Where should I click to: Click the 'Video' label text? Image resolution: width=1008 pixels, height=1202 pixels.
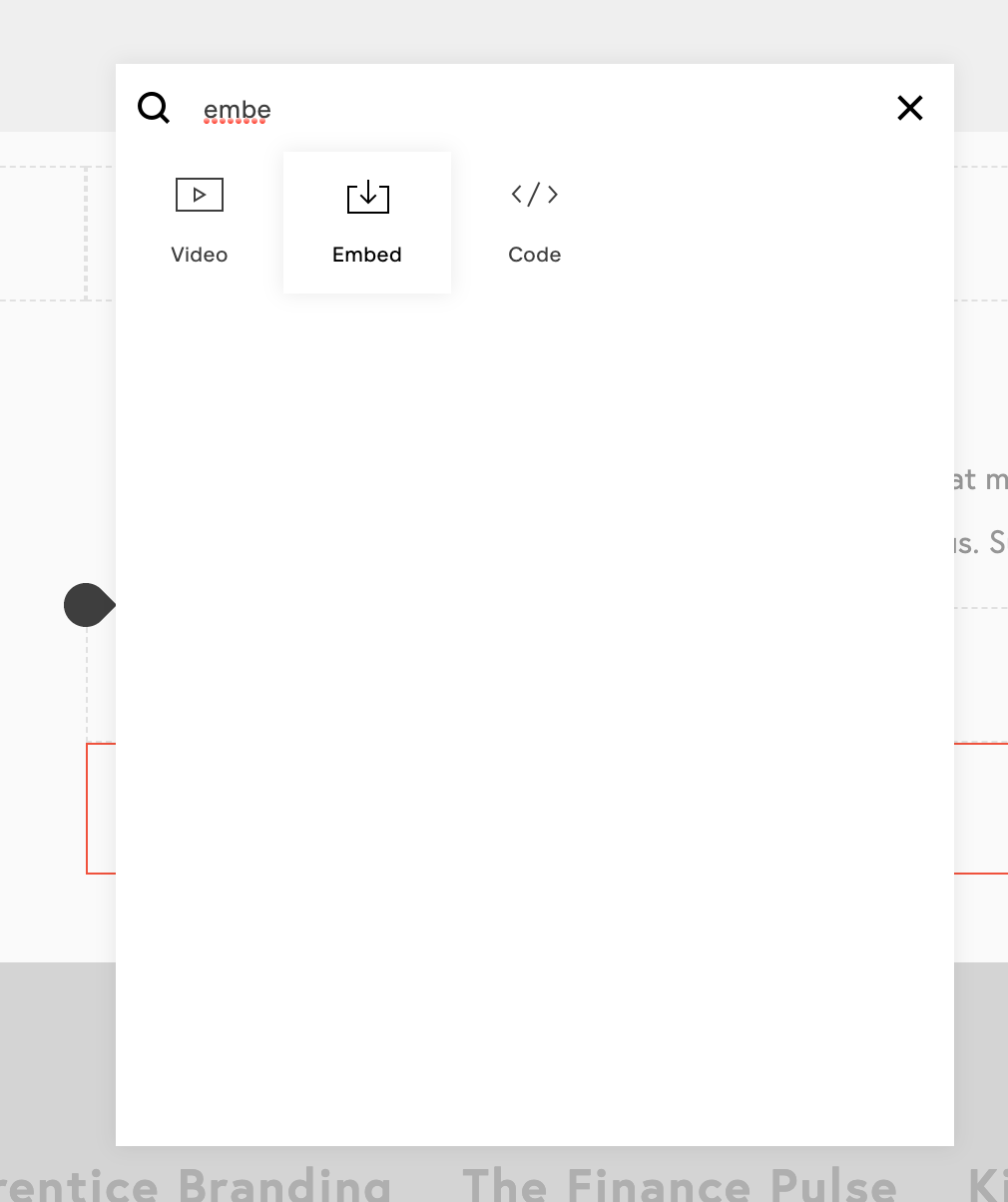point(200,255)
